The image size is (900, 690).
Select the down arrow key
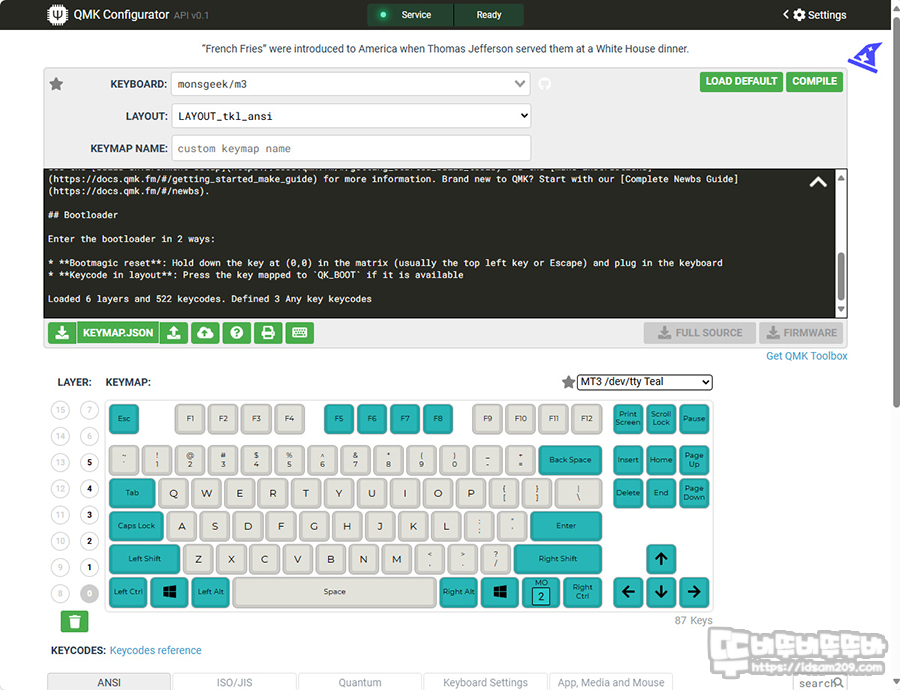(661, 592)
